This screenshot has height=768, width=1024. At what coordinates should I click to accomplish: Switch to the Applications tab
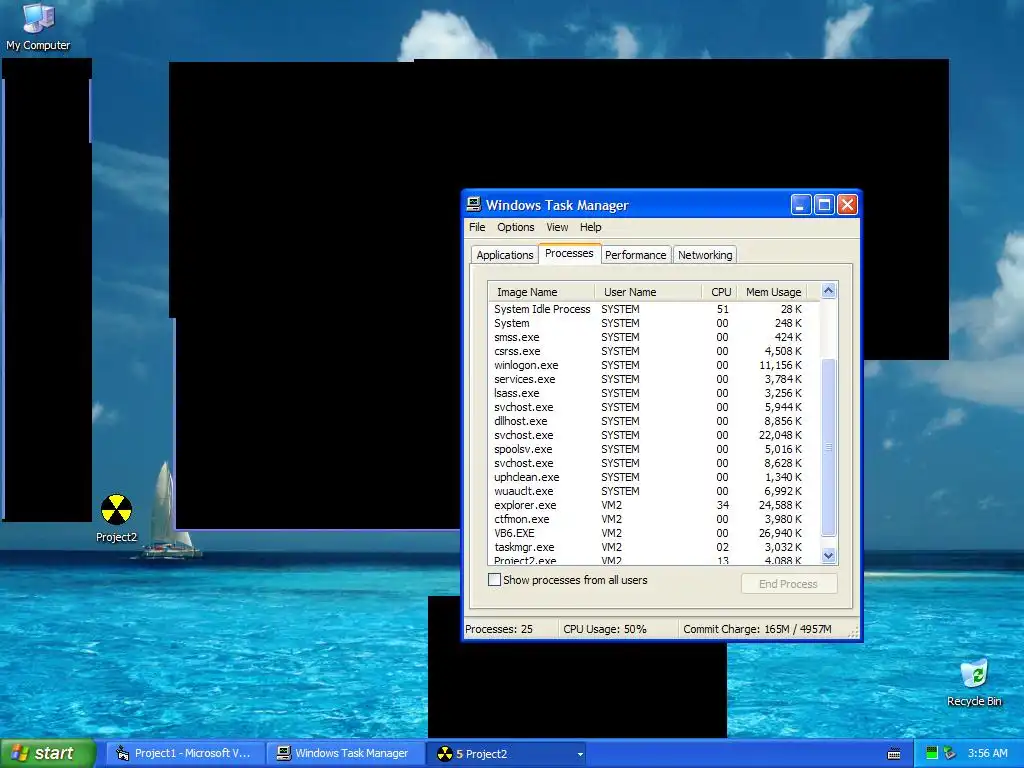point(504,255)
